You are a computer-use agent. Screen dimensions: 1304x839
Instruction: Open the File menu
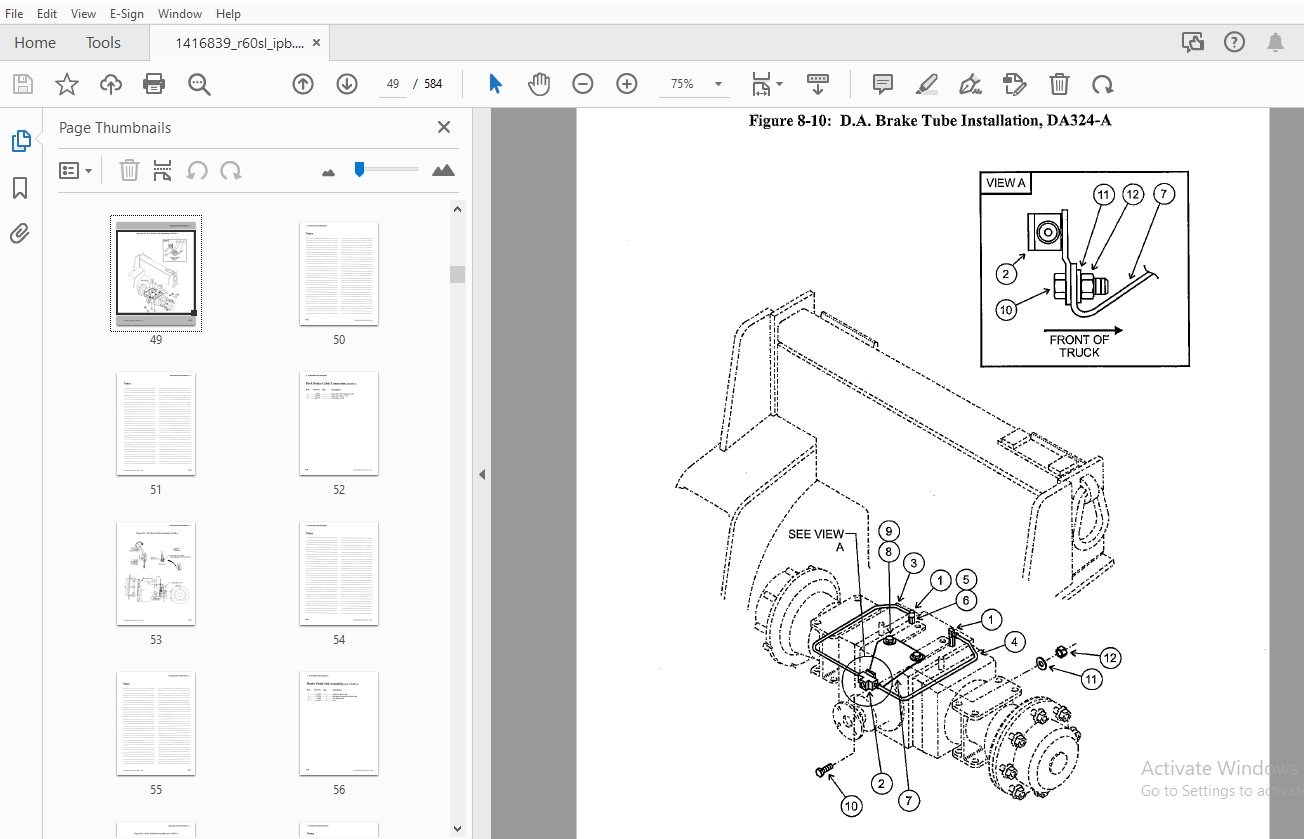[14, 13]
